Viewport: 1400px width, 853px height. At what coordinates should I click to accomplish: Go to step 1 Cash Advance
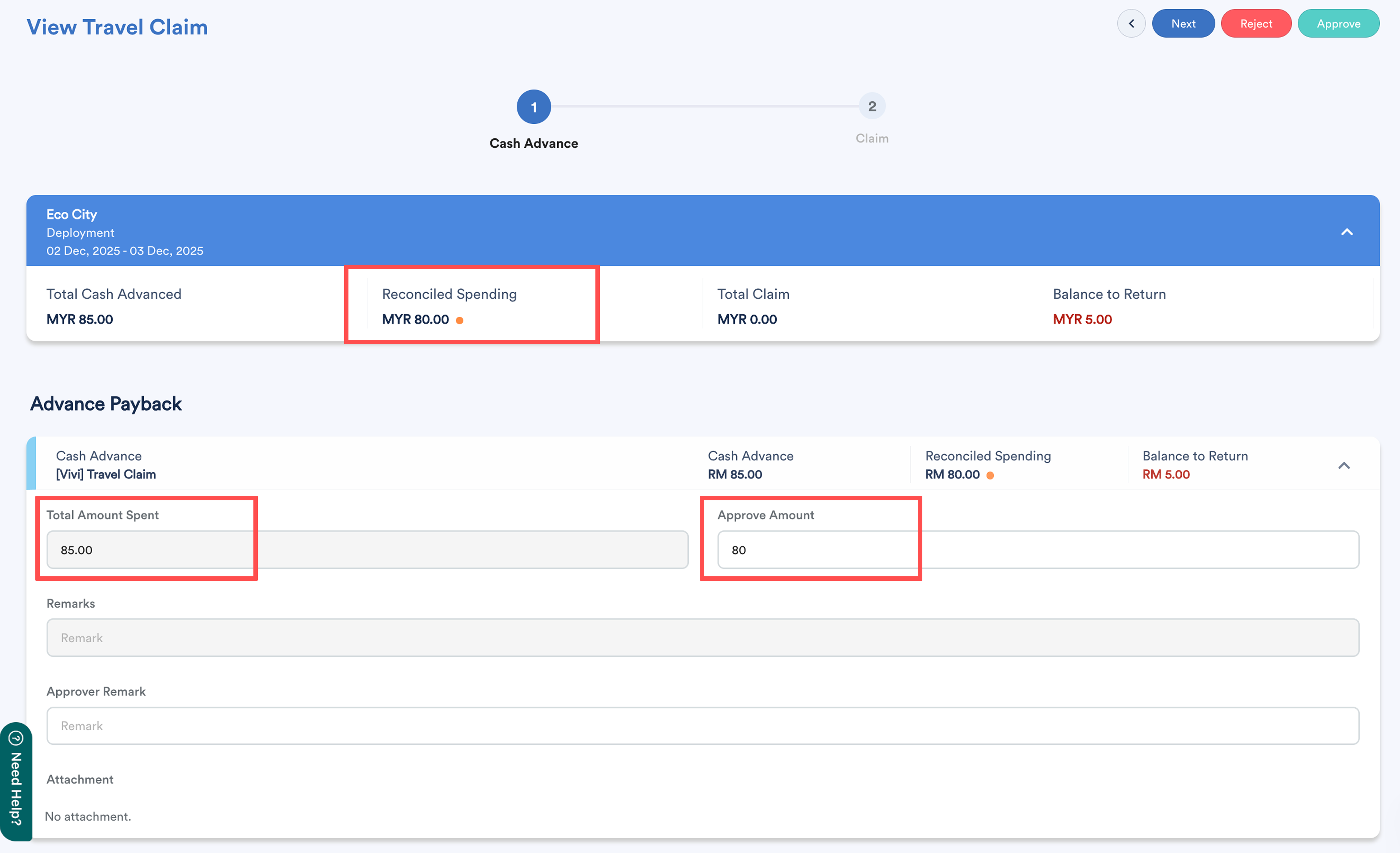click(x=534, y=106)
